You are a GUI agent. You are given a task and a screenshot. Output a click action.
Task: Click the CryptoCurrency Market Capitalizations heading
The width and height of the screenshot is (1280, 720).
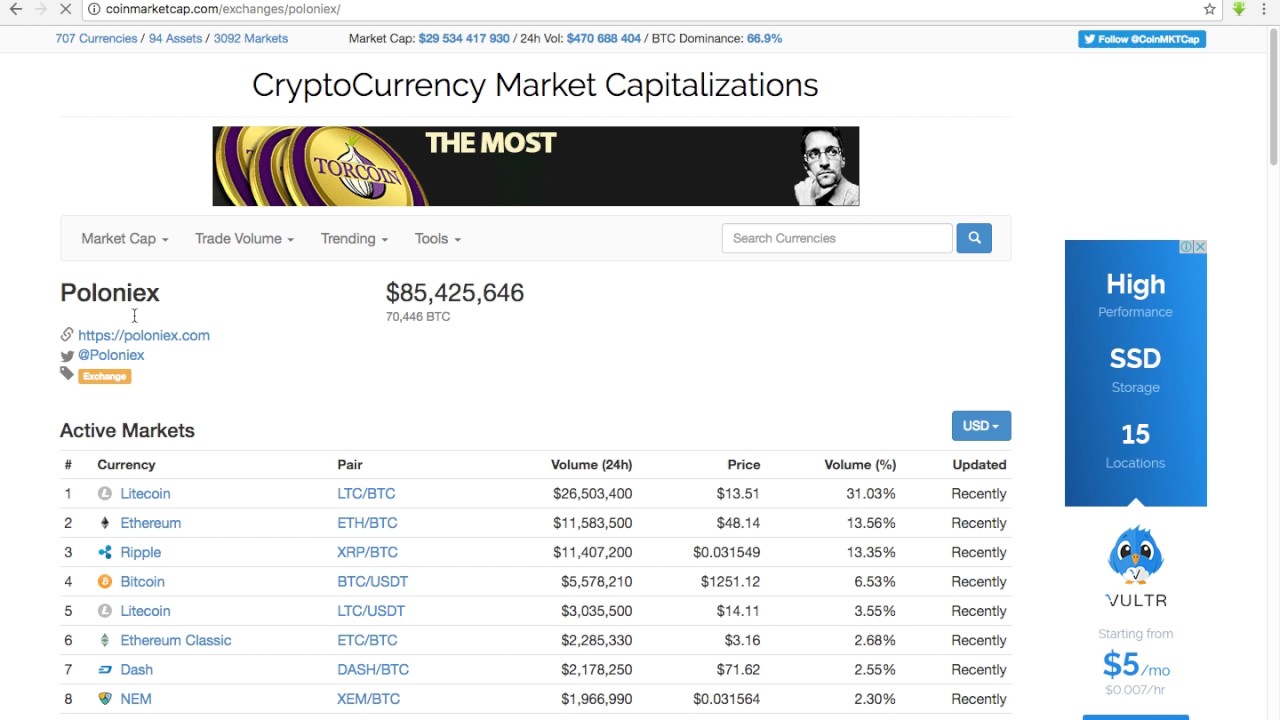coord(535,85)
